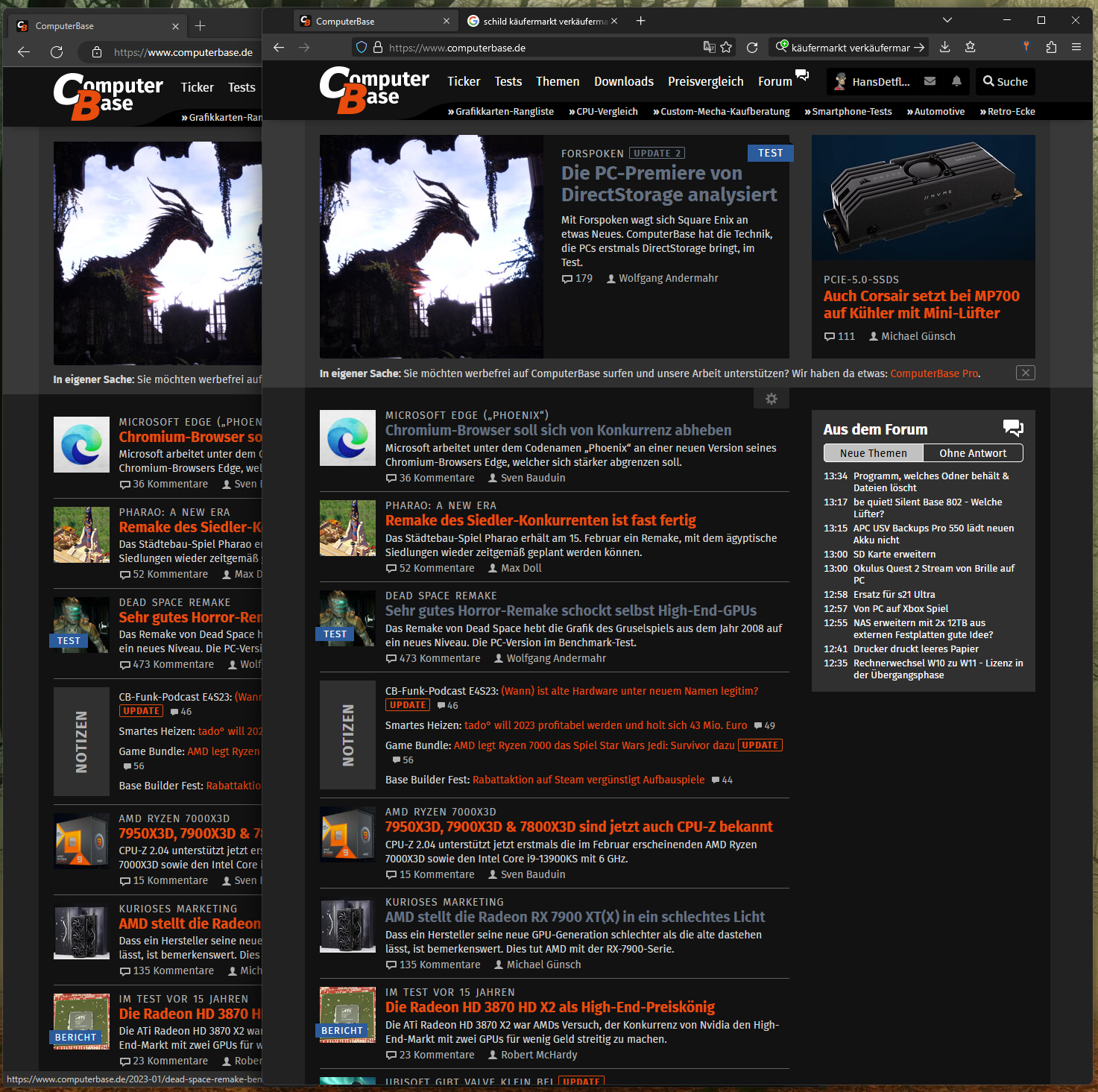Follow the 'ComputerBase Pro' link in banner
Viewport: 1098px width, 1092px height.
[934, 373]
